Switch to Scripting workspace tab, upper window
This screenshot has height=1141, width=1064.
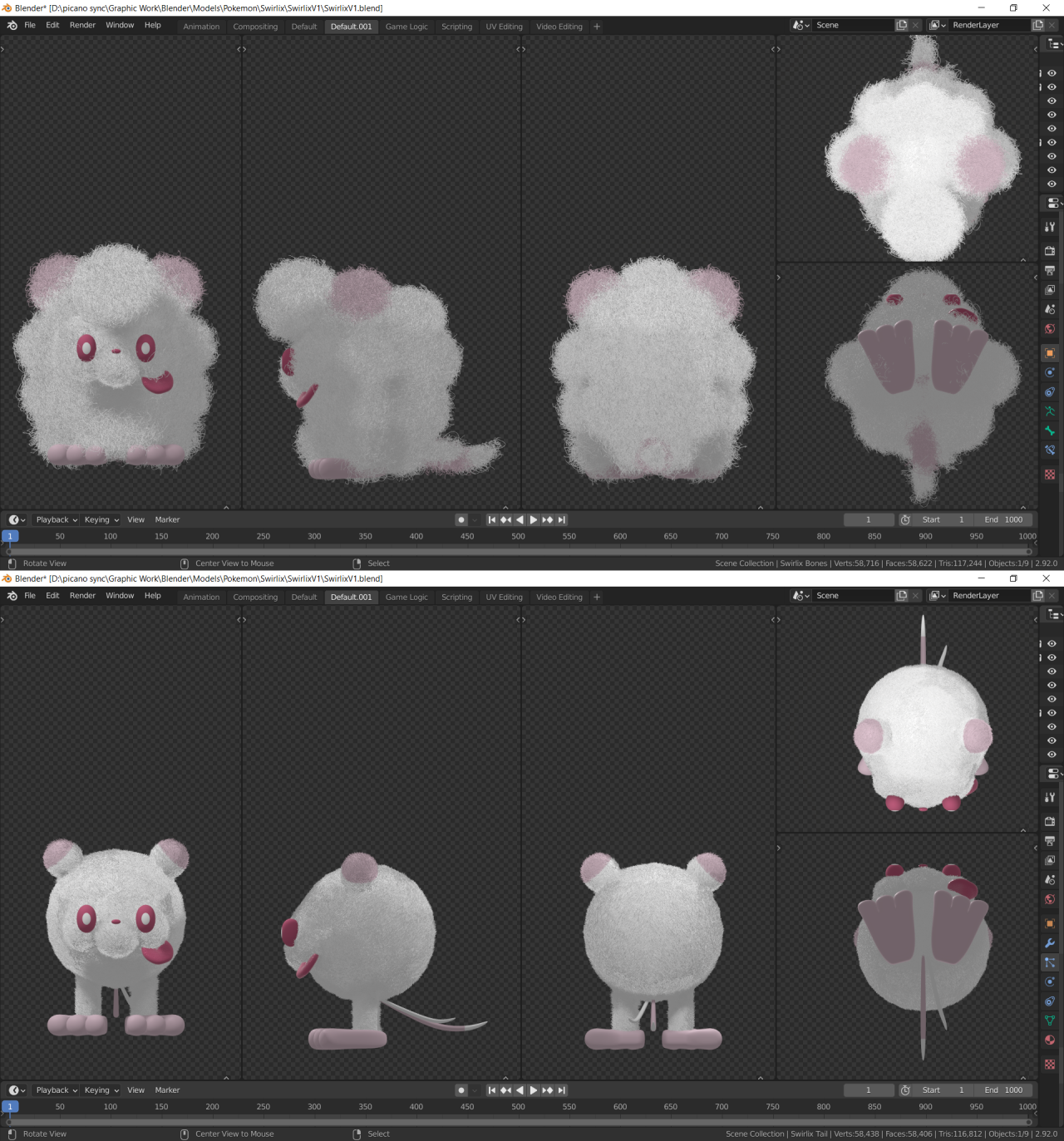pyautogui.click(x=456, y=27)
